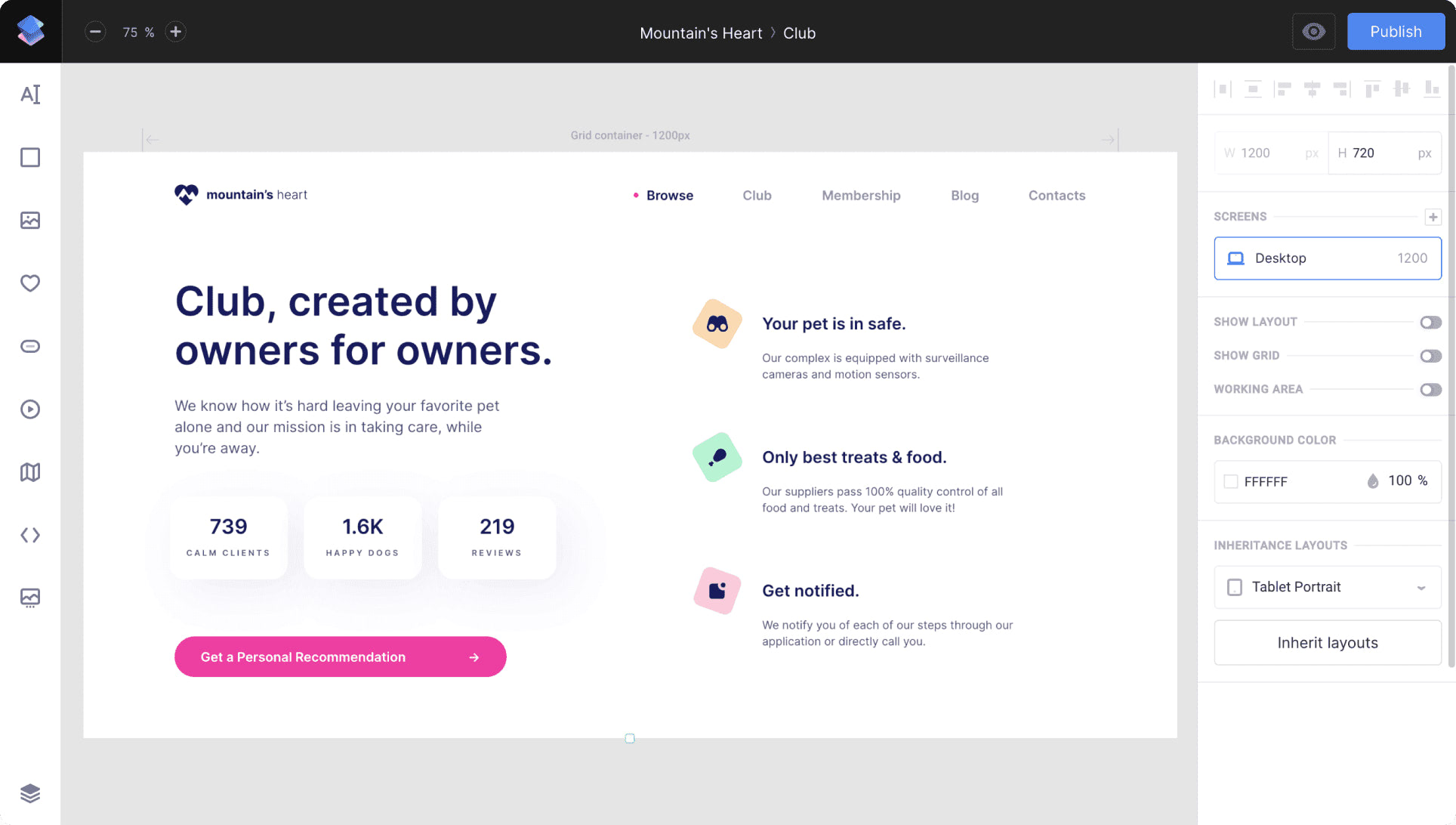Enable the Show Grid toggle
Screen dimensions: 1456x825
tap(1430, 355)
